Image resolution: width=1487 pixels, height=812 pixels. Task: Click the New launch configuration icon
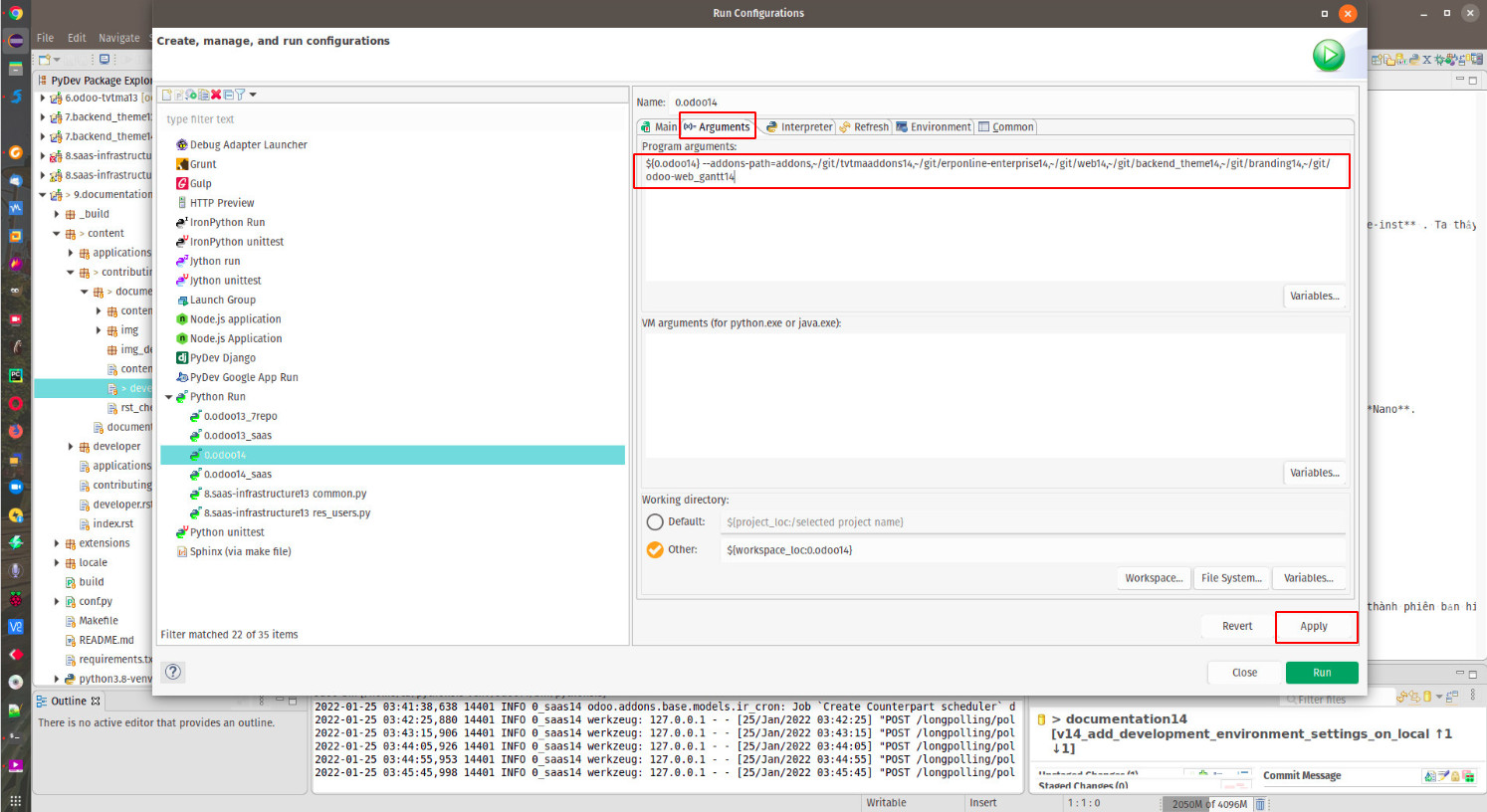pos(167,95)
